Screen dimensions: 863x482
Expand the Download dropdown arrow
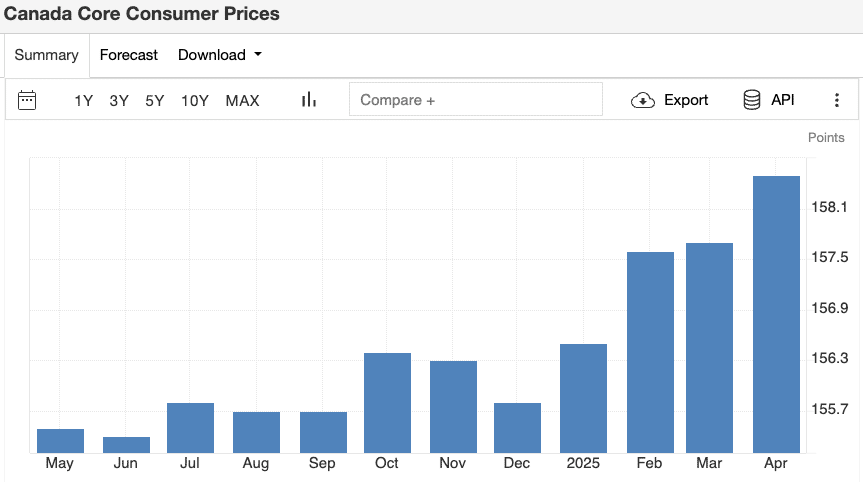point(258,54)
